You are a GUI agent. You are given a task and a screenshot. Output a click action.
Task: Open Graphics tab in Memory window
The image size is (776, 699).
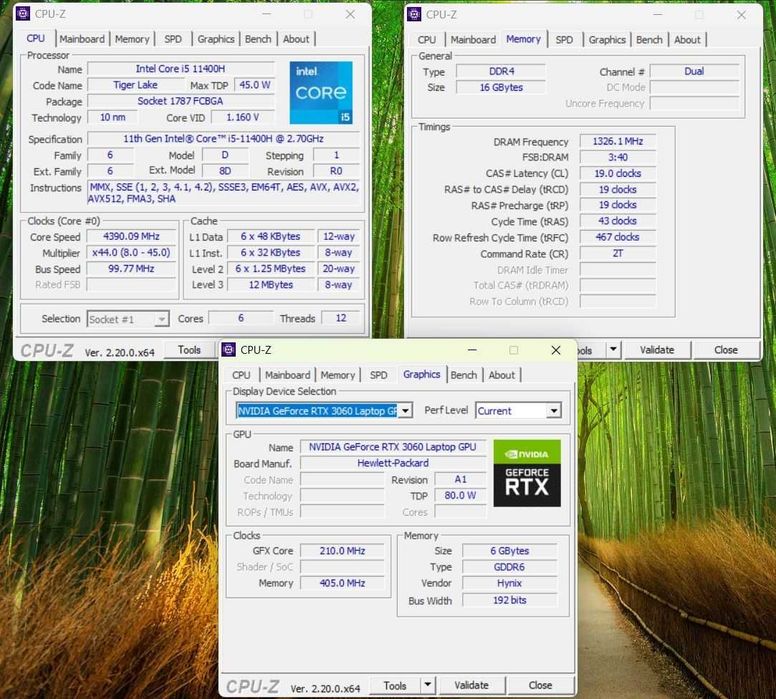(x=607, y=40)
